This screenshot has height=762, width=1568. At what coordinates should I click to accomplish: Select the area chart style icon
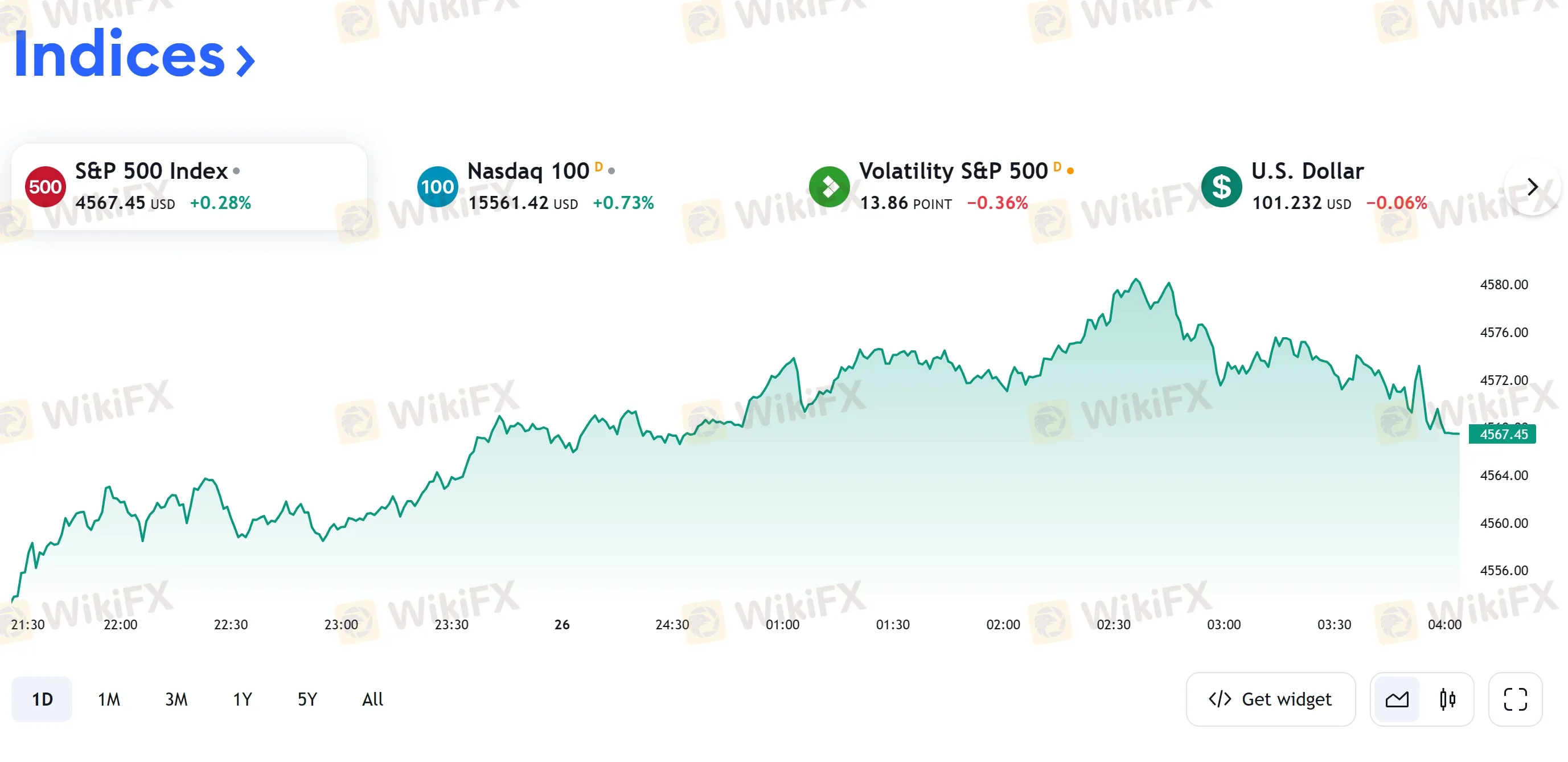(x=1398, y=699)
